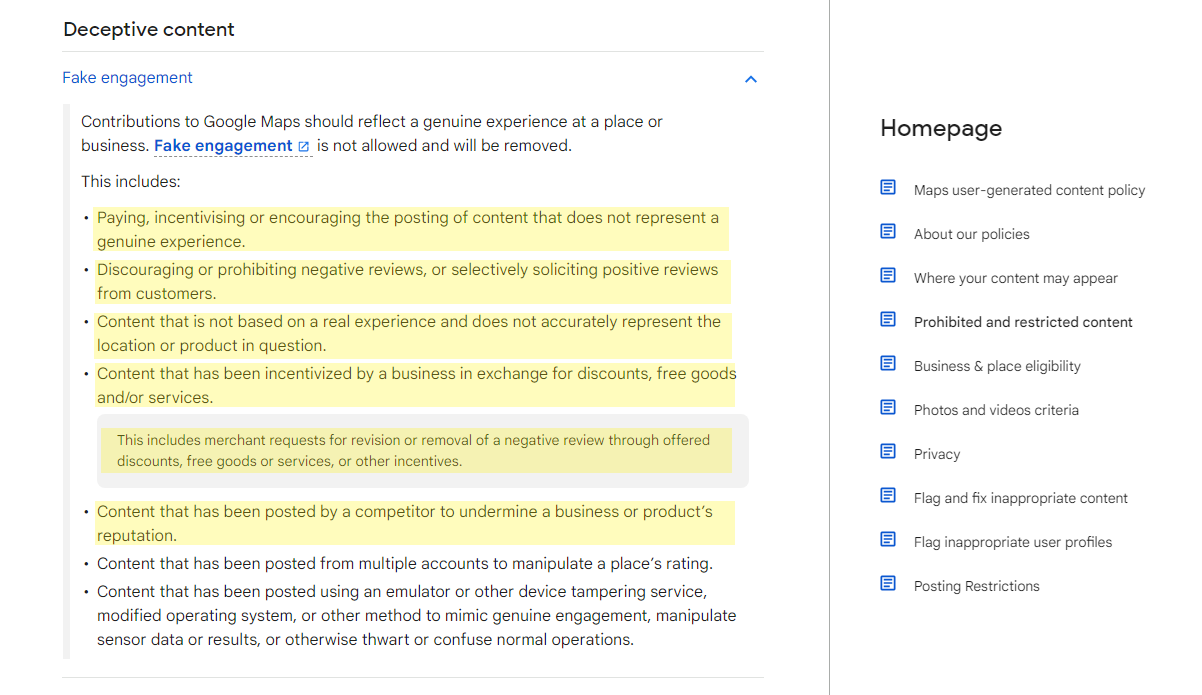The width and height of the screenshot is (1202, 695).
Task: Open the bold Fake engagement glossary link
Action: 223,146
